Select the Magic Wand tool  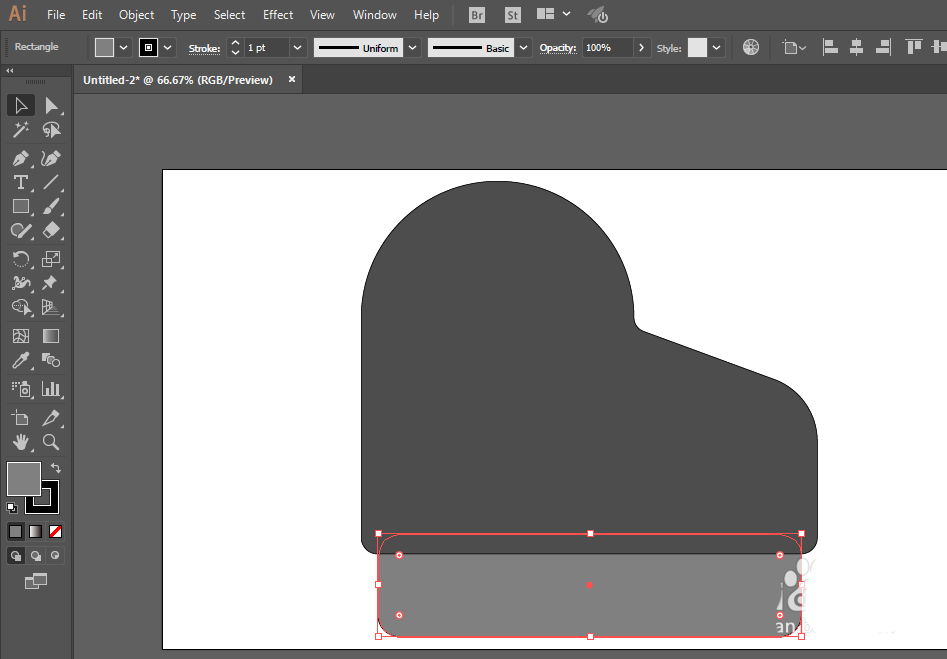[x=21, y=130]
